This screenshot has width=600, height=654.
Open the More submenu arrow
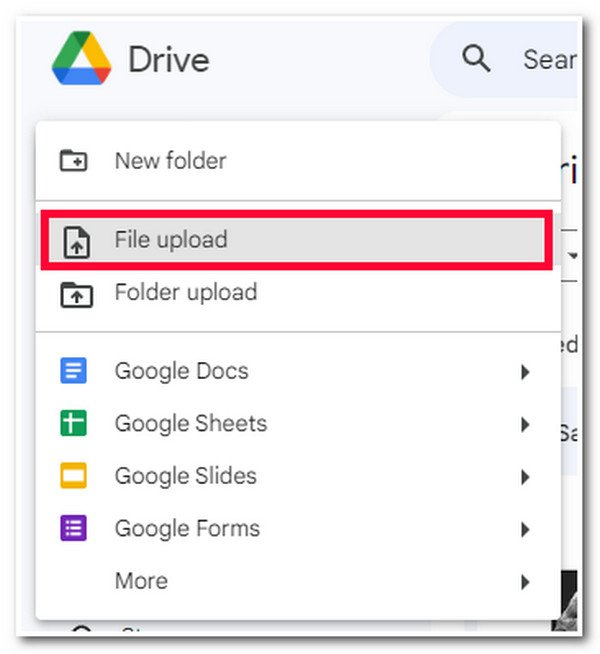tap(525, 582)
